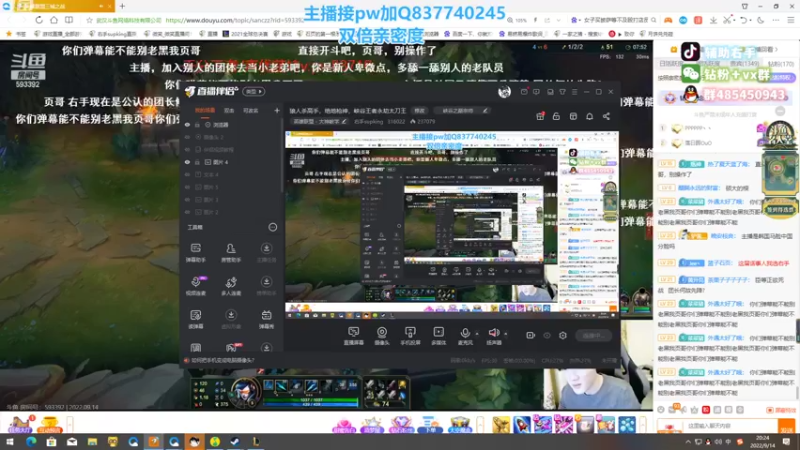
Task: Open the gift box icon with the red badge
Action: pyautogui.click(x=540, y=116)
